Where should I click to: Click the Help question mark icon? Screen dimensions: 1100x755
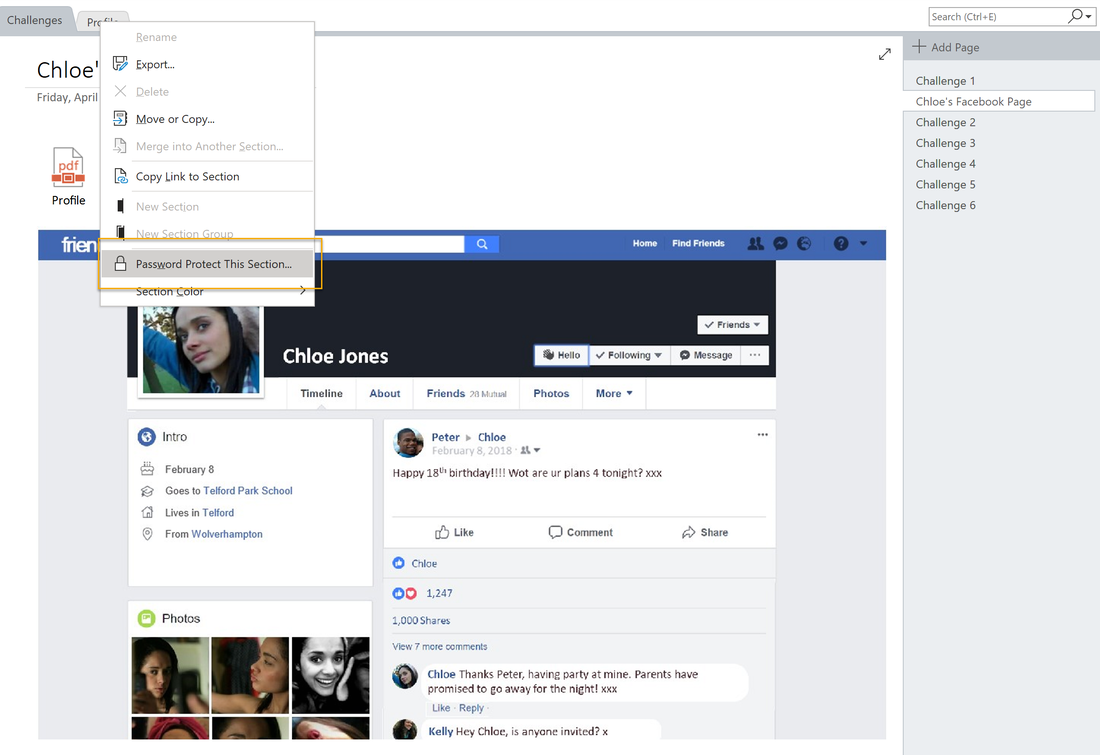tap(840, 243)
